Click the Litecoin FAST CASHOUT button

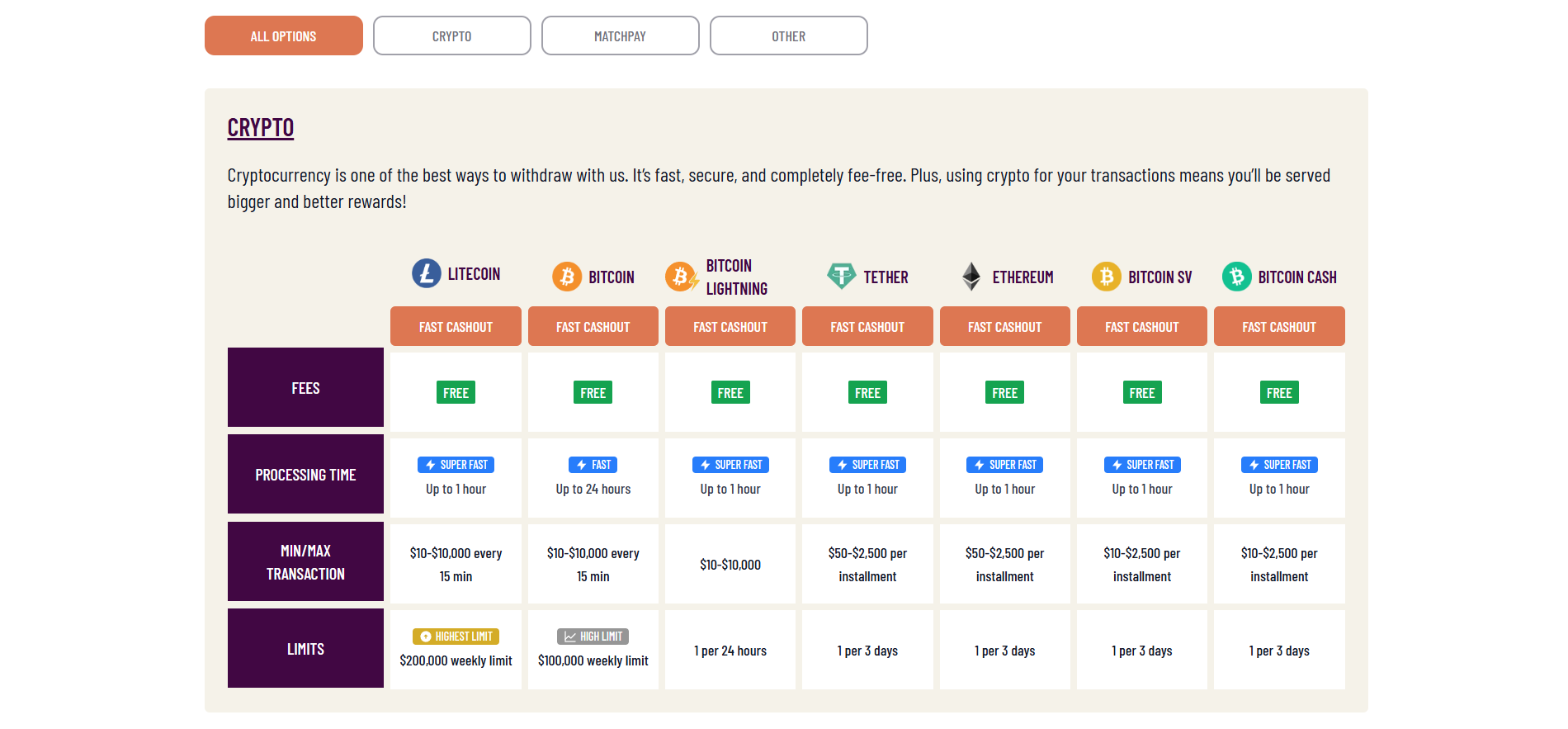[456, 326]
